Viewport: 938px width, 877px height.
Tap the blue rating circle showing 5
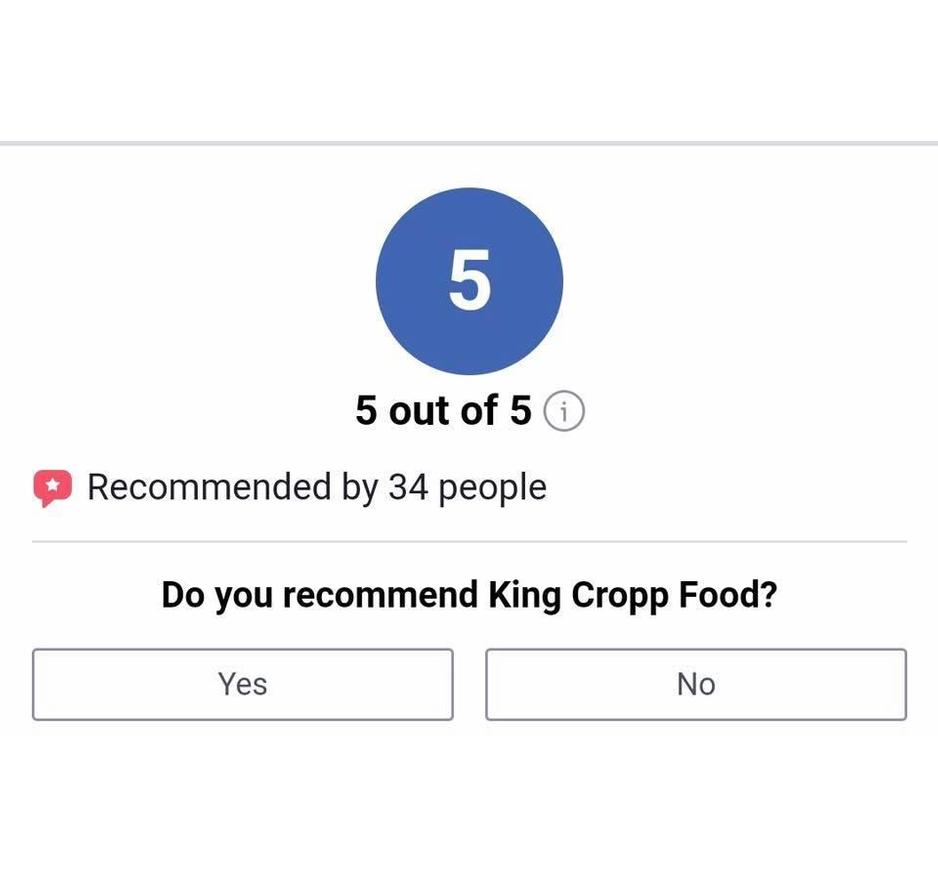pos(470,281)
